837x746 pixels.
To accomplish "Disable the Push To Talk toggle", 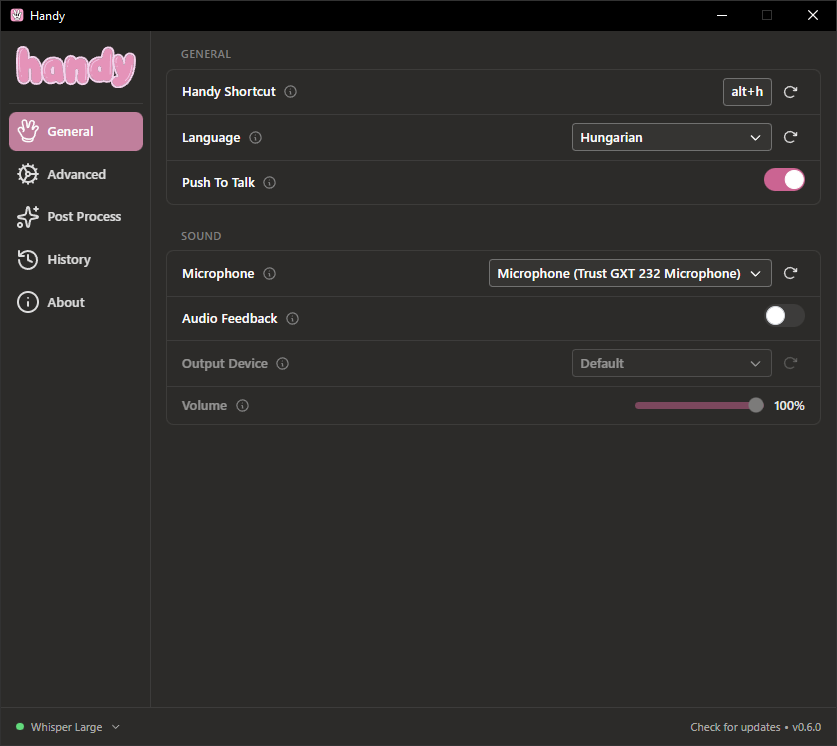I will 784,179.
